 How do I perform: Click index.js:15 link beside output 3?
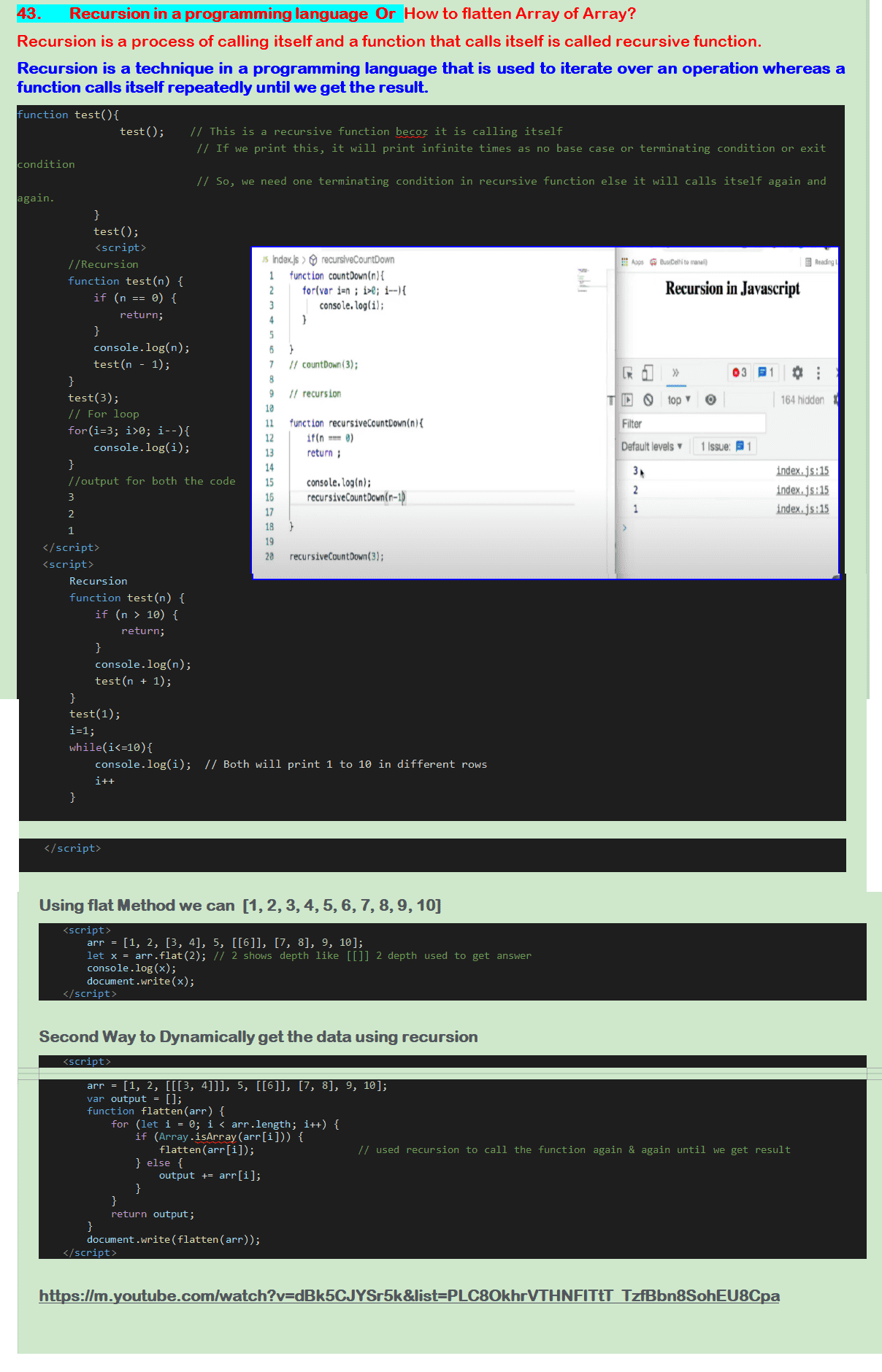pos(802,471)
